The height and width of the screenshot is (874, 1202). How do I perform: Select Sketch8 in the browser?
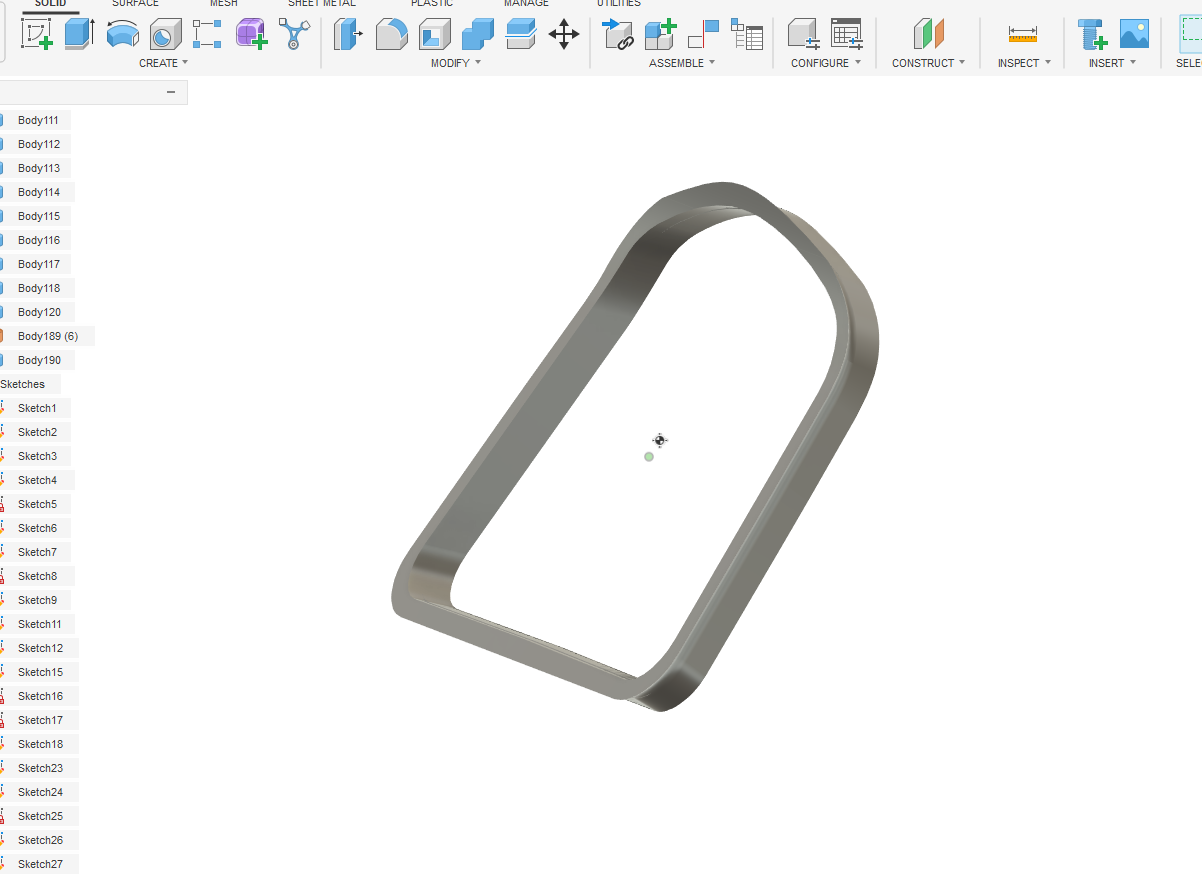37,576
